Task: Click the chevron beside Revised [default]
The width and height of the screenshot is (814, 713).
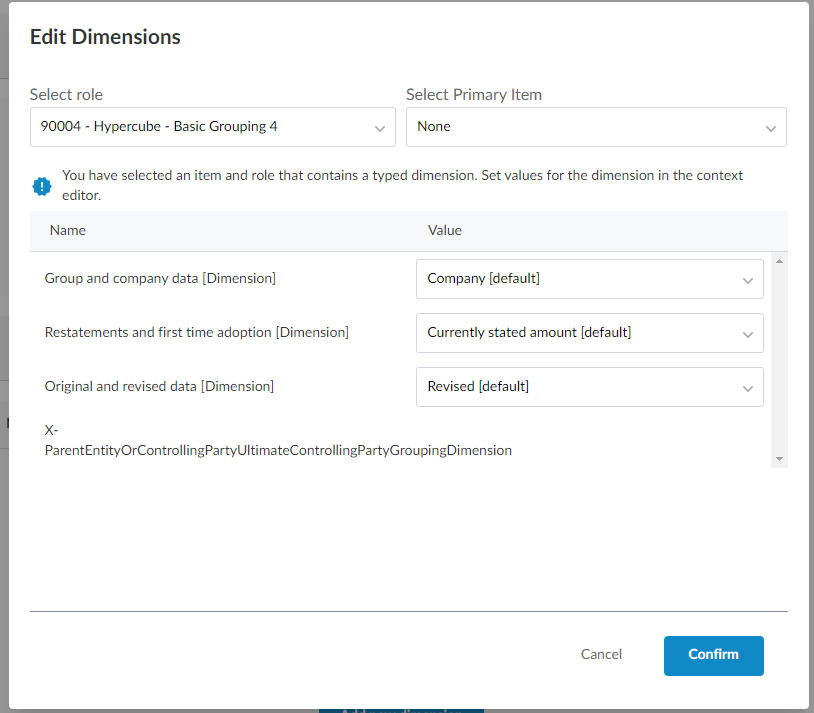Action: click(747, 388)
